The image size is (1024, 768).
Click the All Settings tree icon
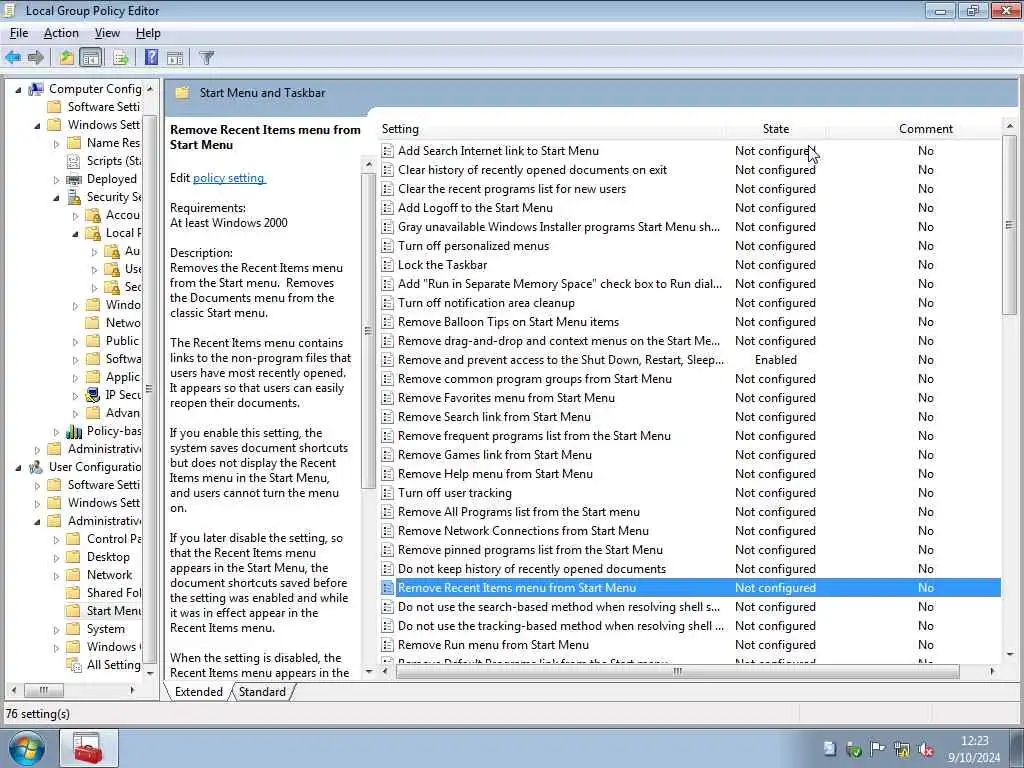click(x=74, y=665)
